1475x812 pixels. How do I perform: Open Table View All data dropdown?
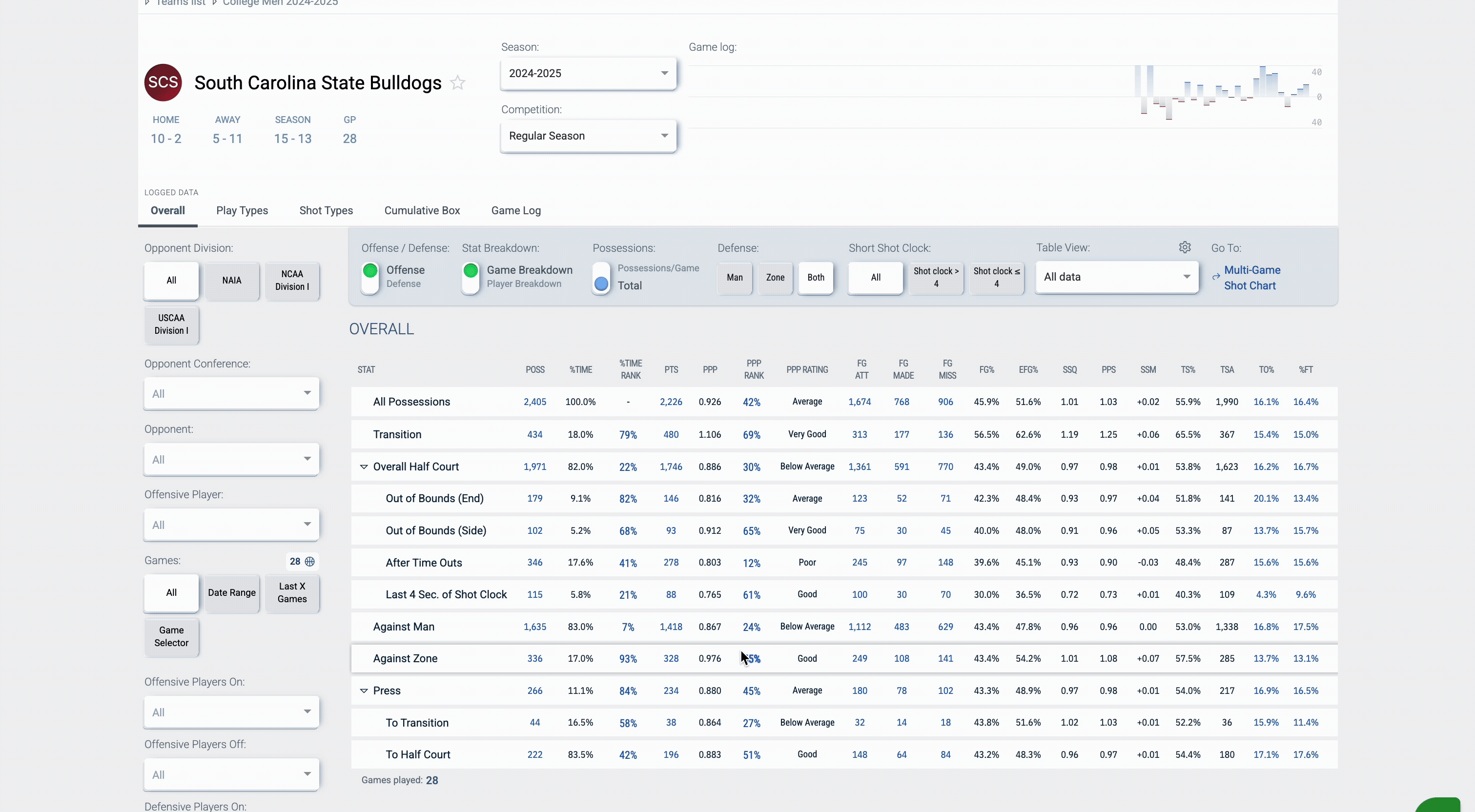click(x=1117, y=277)
